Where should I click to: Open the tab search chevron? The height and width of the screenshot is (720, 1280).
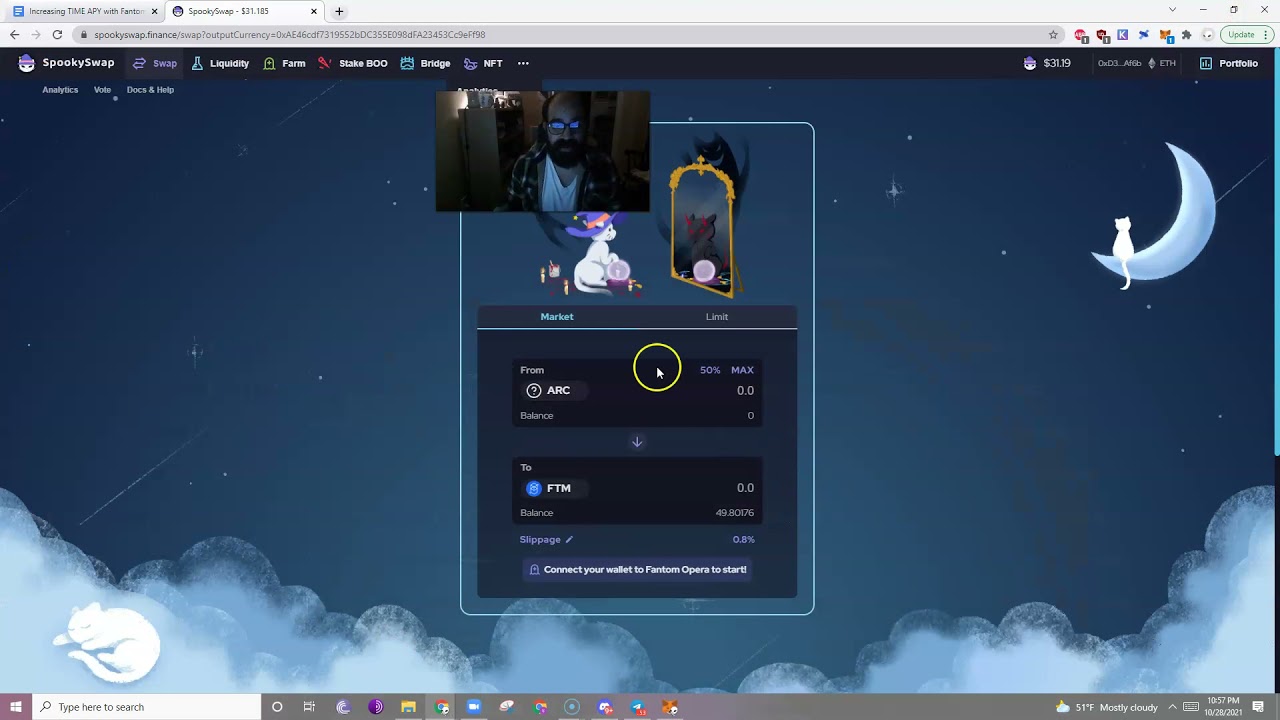[x=1172, y=10]
